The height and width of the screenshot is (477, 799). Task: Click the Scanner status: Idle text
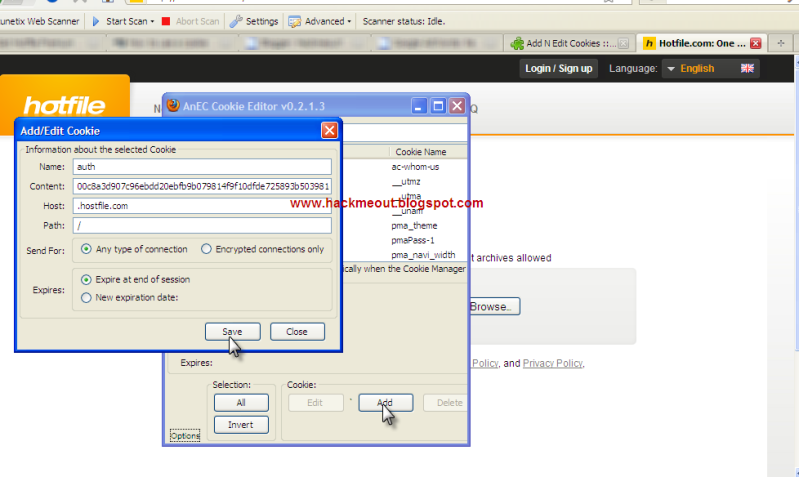point(404,21)
